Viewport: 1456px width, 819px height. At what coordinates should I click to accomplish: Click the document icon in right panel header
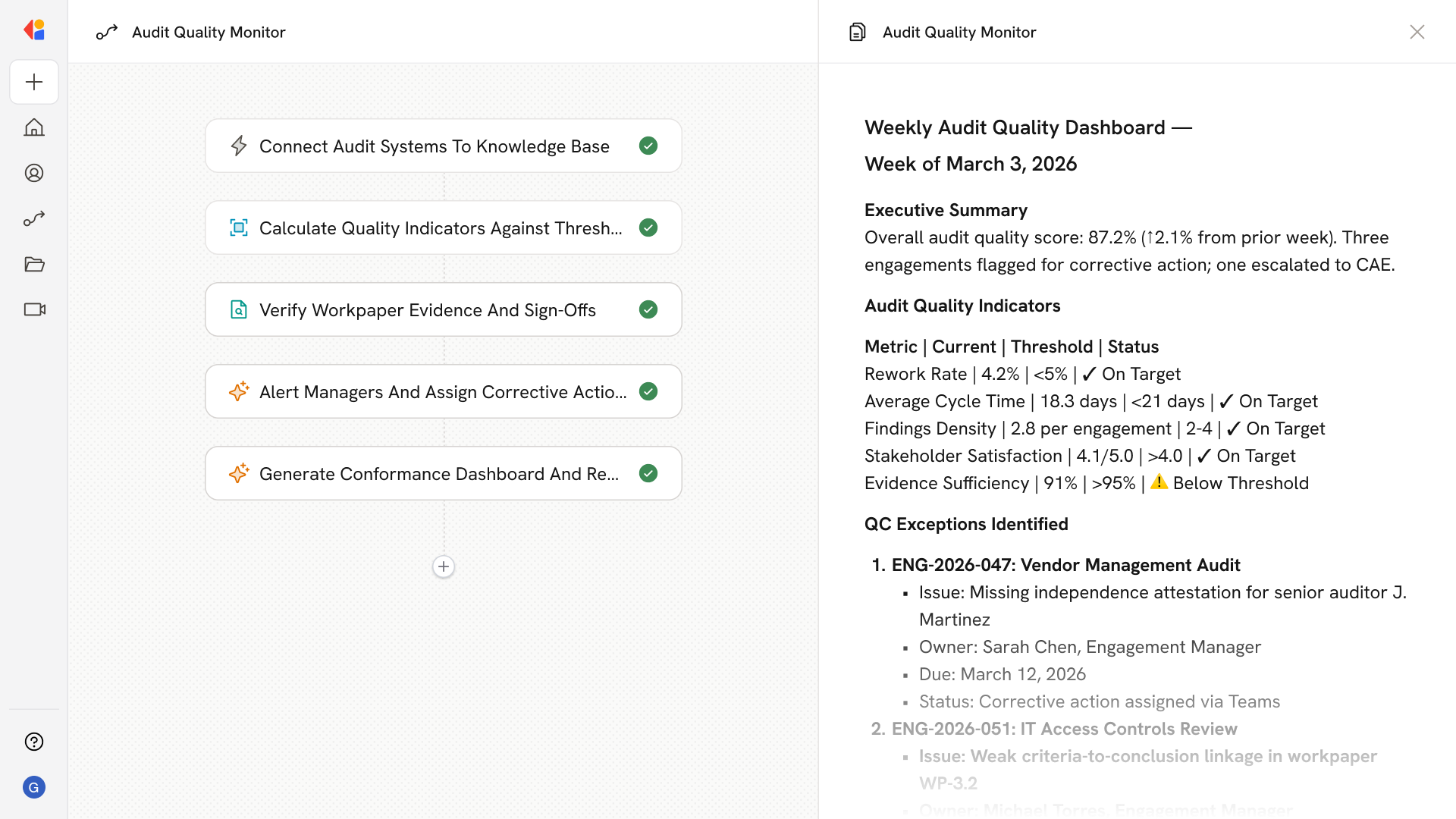pyautogui.click(x=858, y=32)
